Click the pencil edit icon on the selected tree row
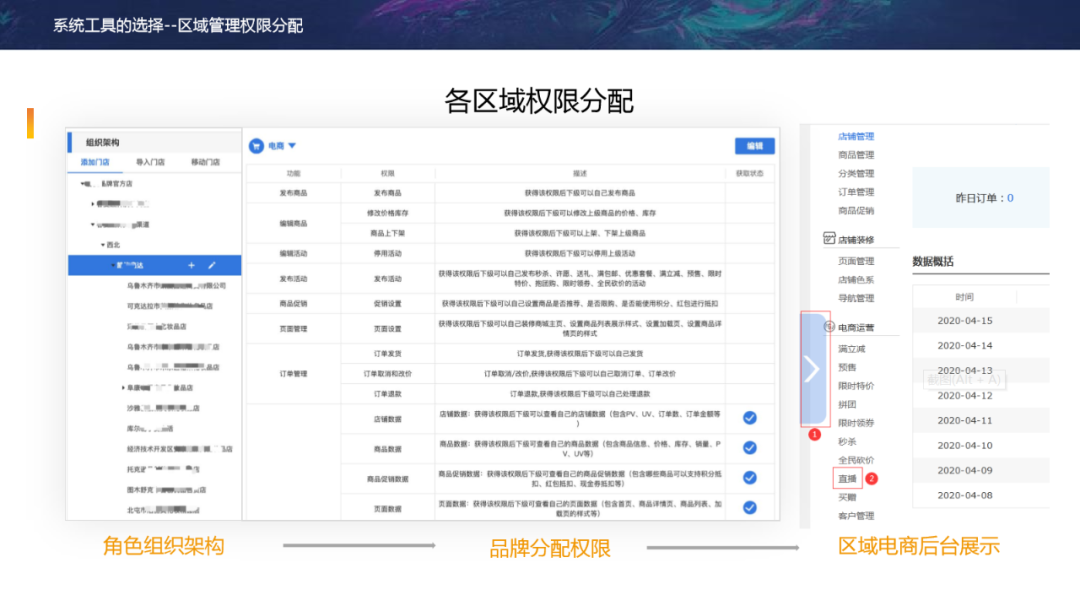1080x606 pixels. [212, 265]
